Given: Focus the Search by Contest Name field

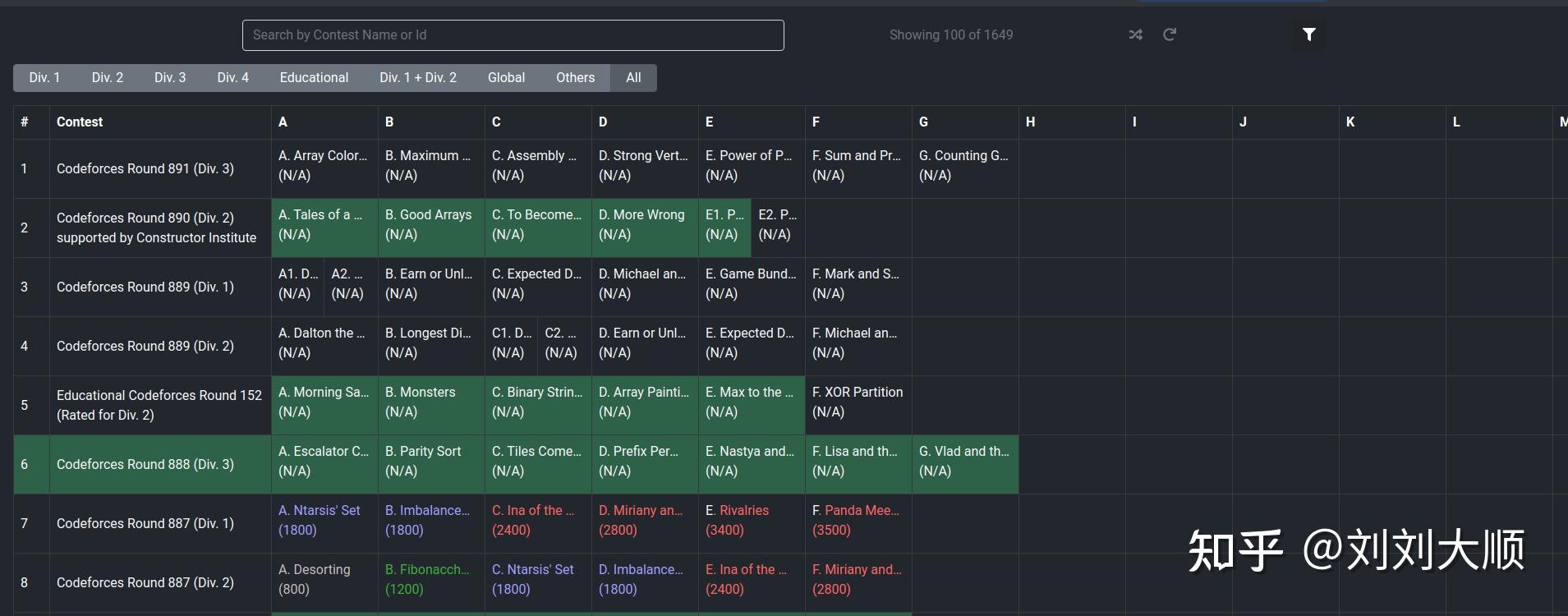Looking at the screenshot, I should (513, 35).
